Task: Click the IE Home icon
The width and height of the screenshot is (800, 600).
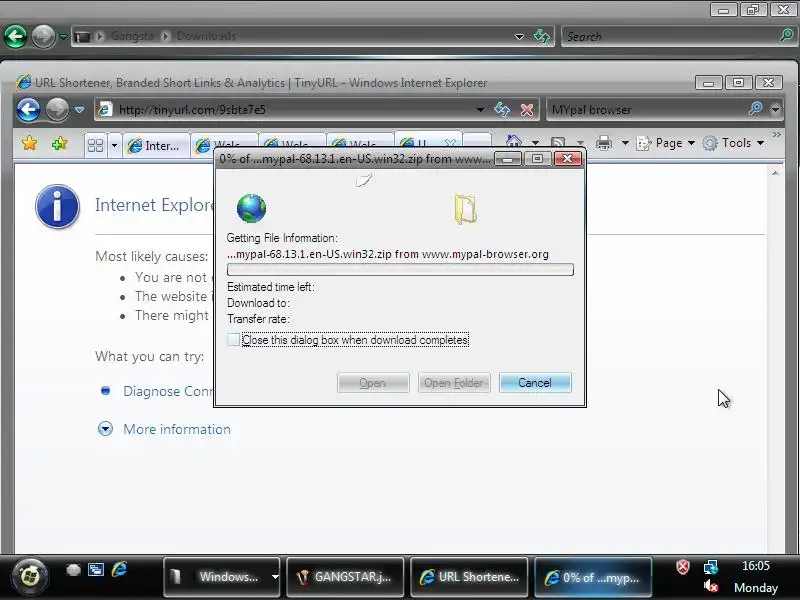Action: pos(514,142)
